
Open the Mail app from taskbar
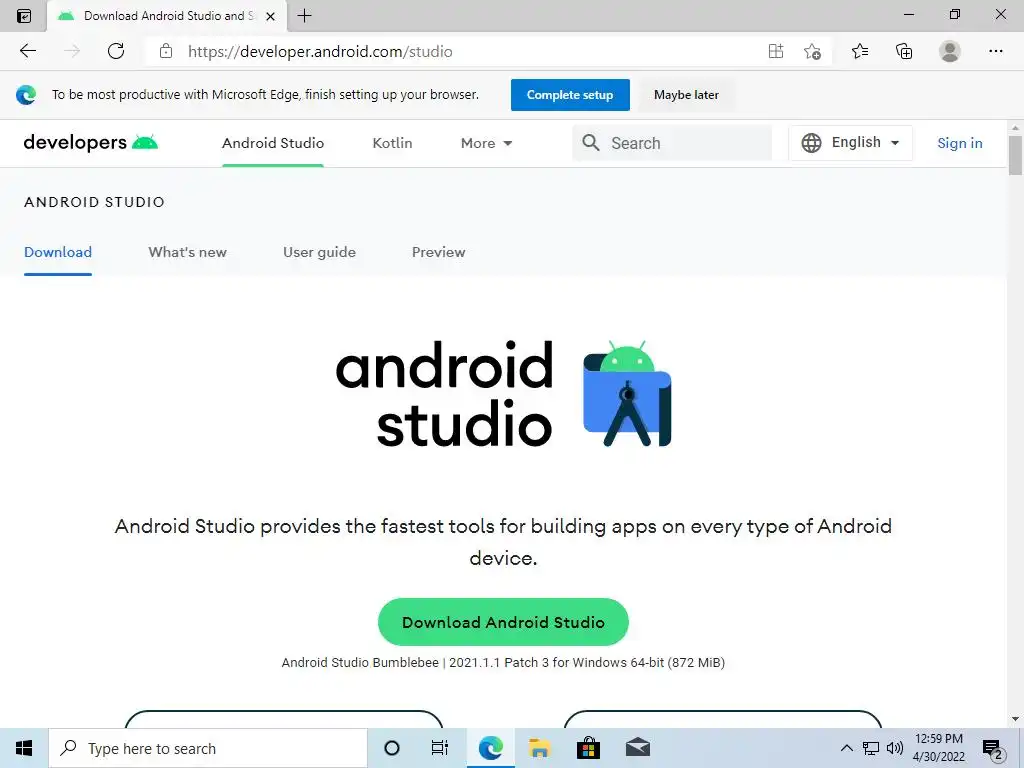click(637, 748)
